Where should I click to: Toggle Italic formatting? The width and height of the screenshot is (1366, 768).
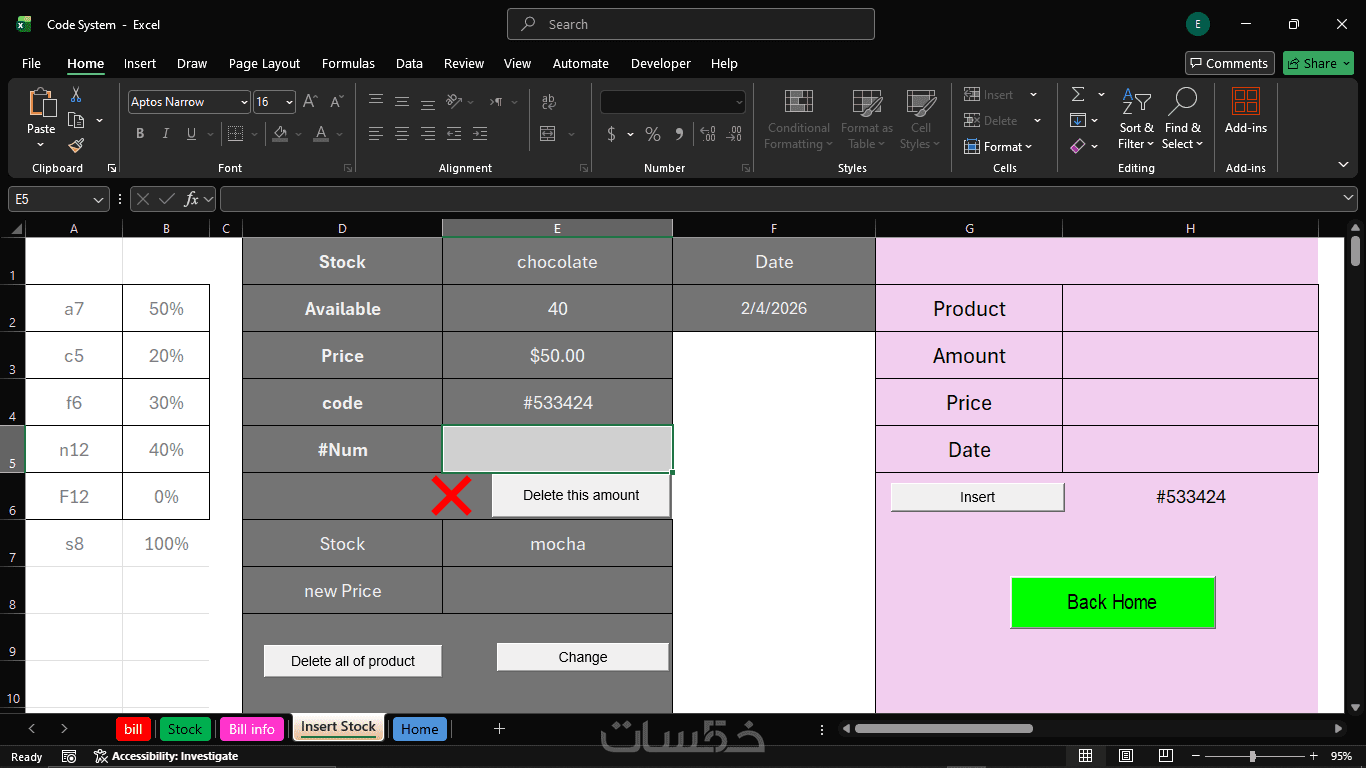click(x=166, y=134)
